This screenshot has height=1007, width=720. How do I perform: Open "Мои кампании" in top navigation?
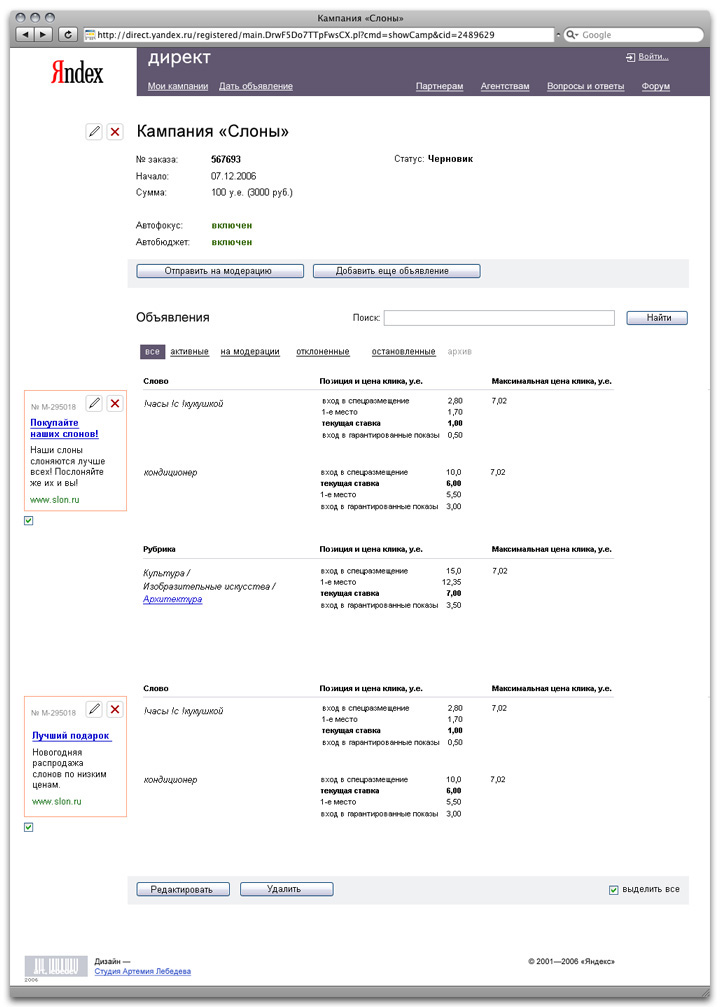point(178,87)
